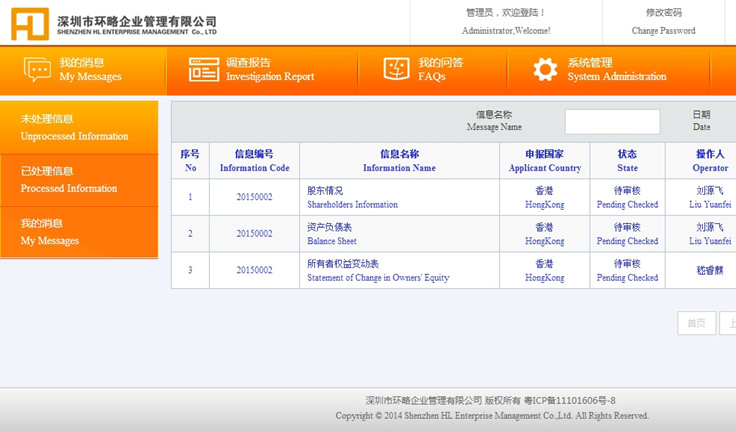Click the Information Name column header
This screenshot has height=432, width=736.
point(399,161)
